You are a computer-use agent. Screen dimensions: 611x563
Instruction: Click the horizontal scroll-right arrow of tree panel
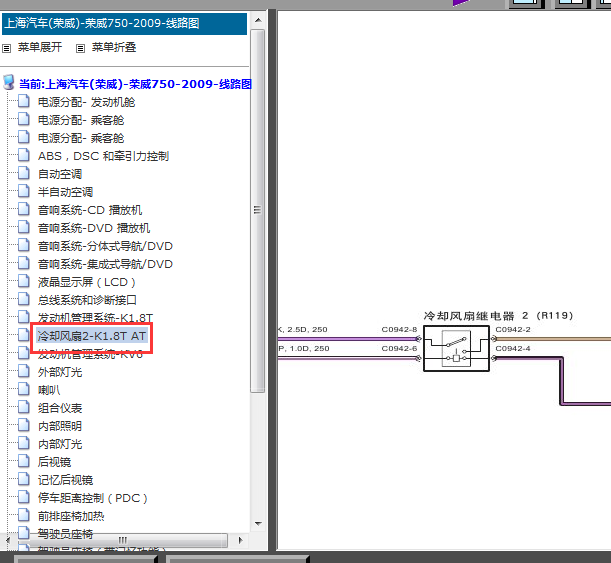click(x=240, y=540)
